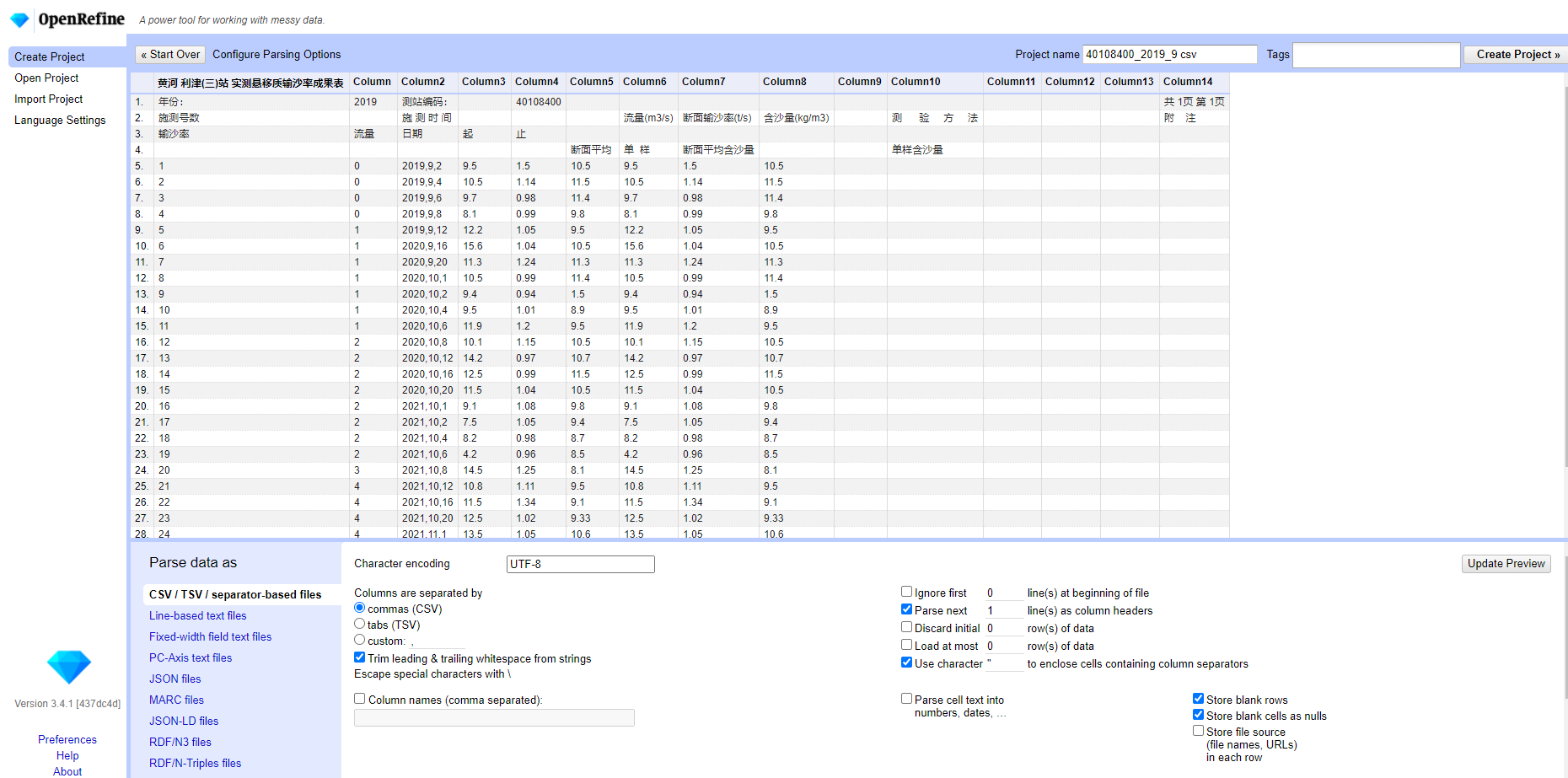Image resolution: width=1568 pixels, height=778 pixels.
Task: Select JSON-LD files parser
Action: pyautogui.click(x=184, y=721)
